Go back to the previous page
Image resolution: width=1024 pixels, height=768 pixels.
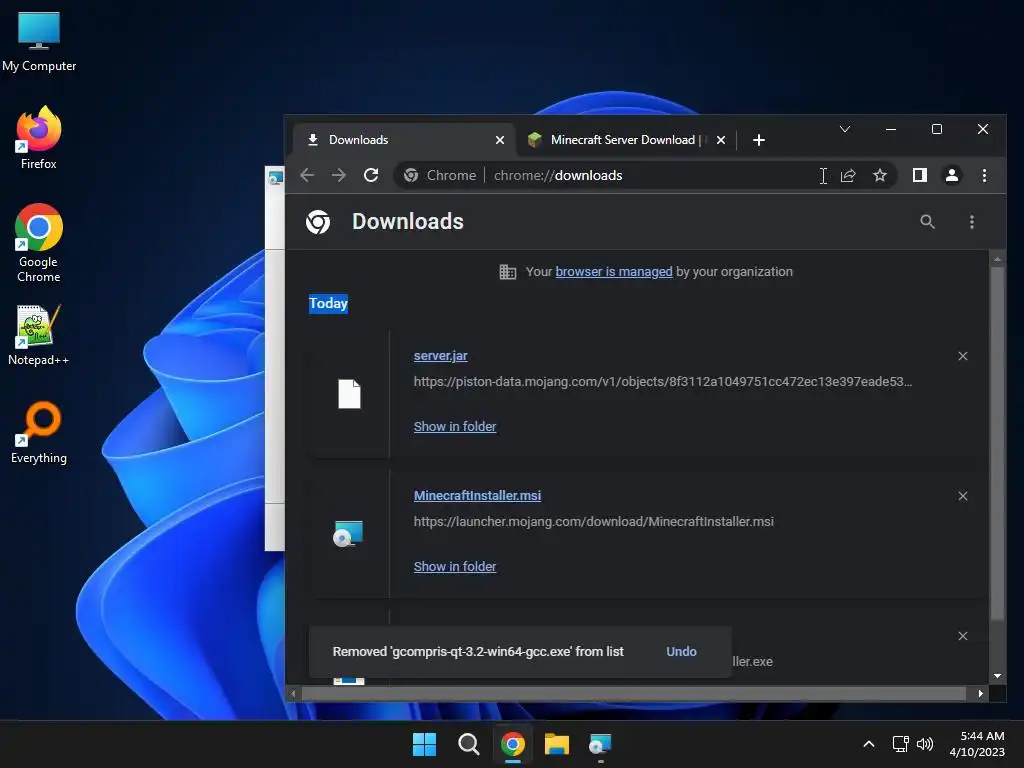click(307, 175)
